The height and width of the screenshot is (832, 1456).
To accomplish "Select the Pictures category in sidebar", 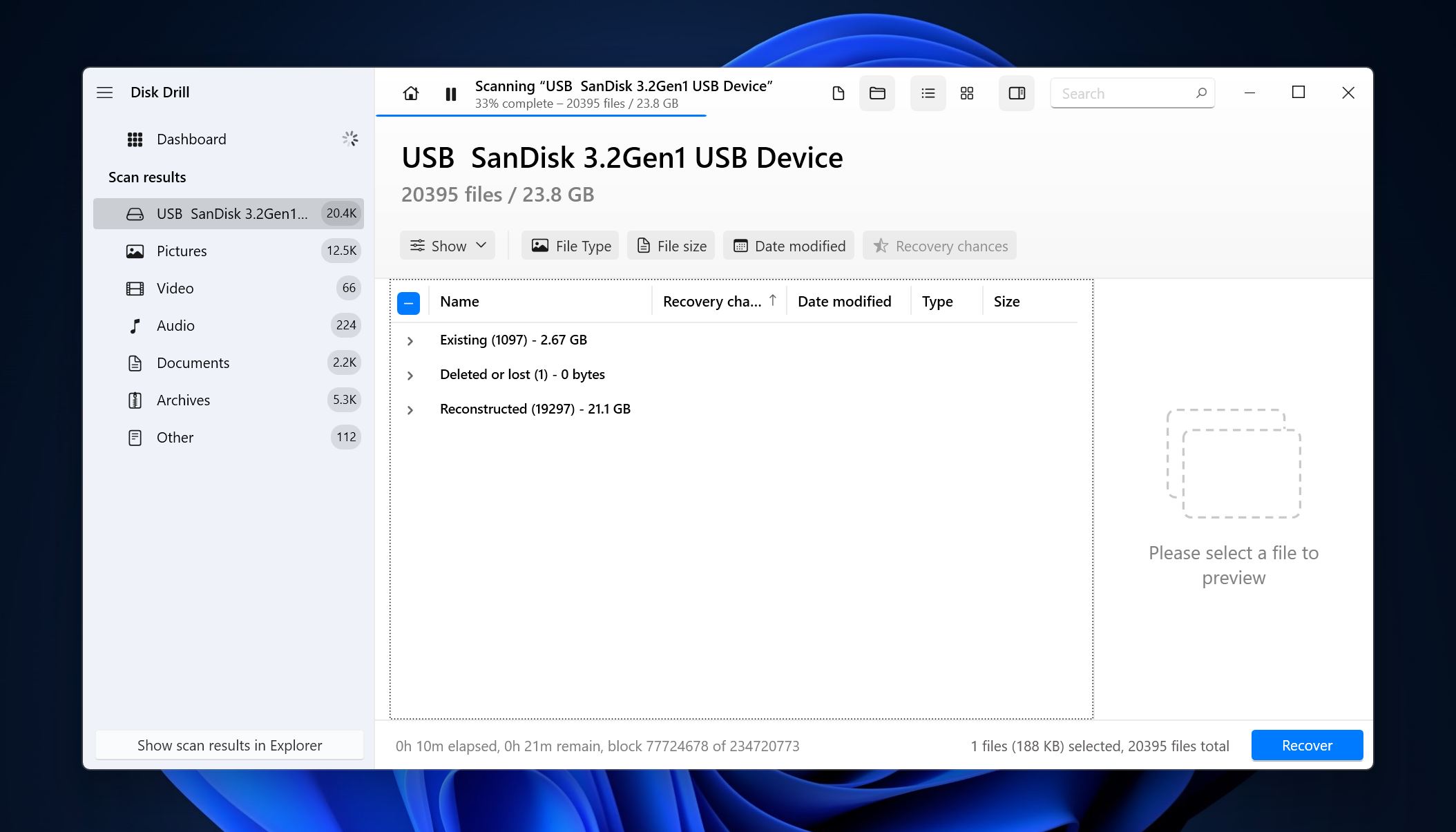I will pos(182,251).
